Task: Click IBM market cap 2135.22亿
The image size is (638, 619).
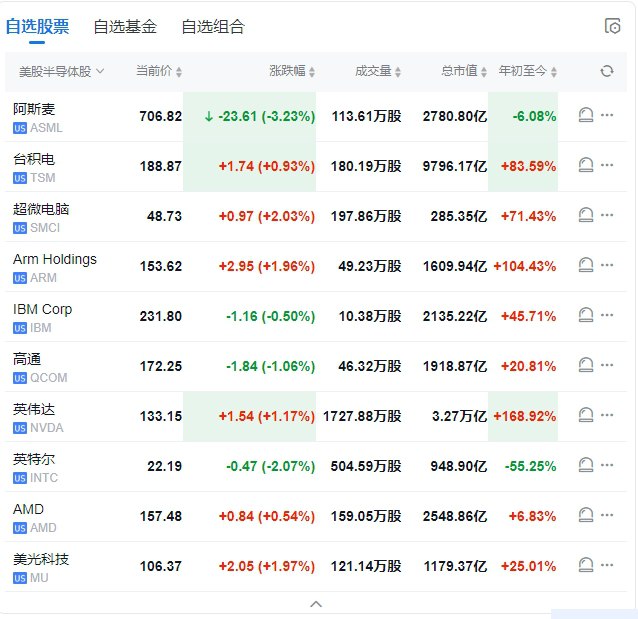Action: coord(455,317)
